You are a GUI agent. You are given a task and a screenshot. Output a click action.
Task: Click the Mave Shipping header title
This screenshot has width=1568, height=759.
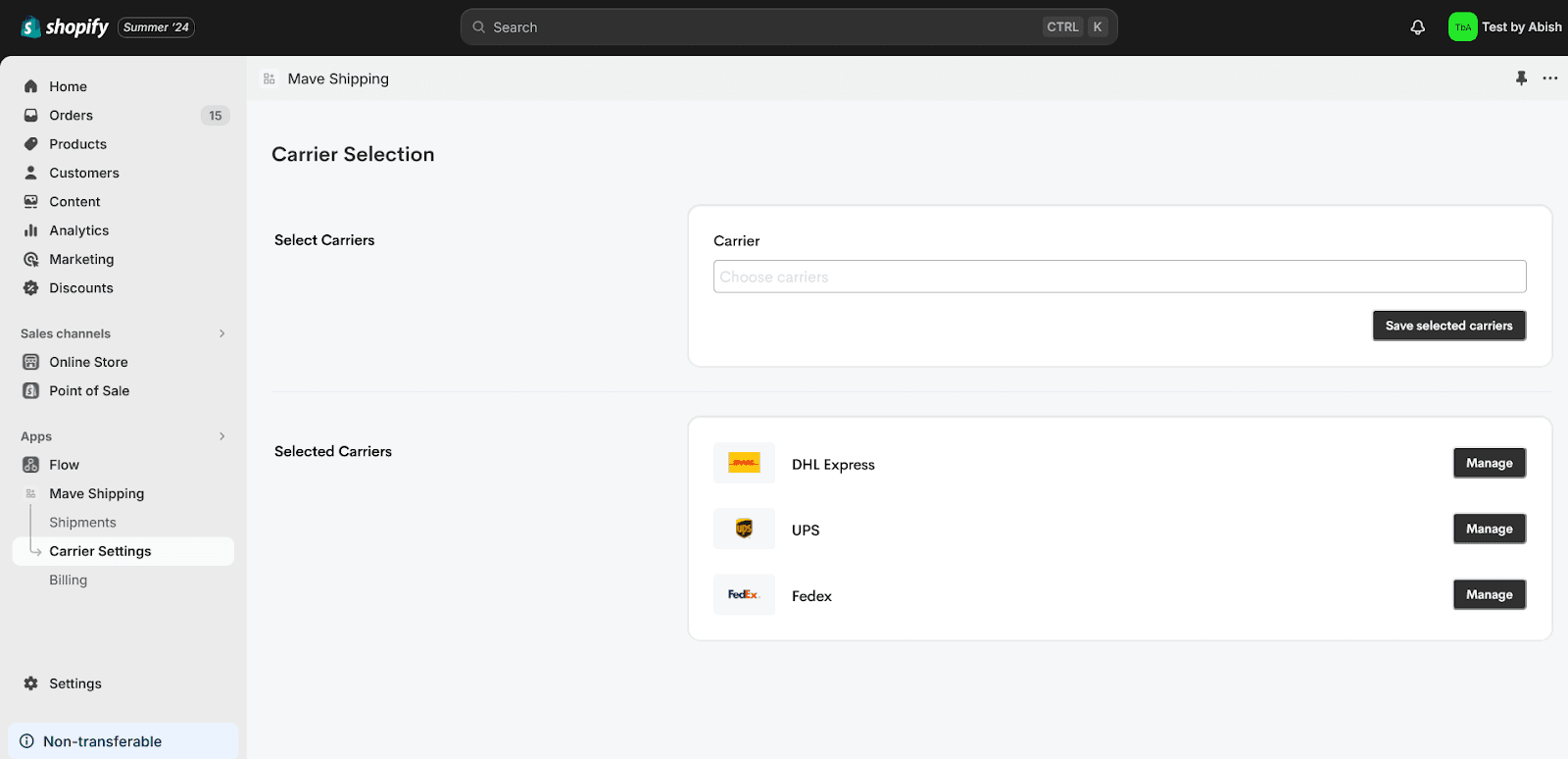click(x=338, y=78)
